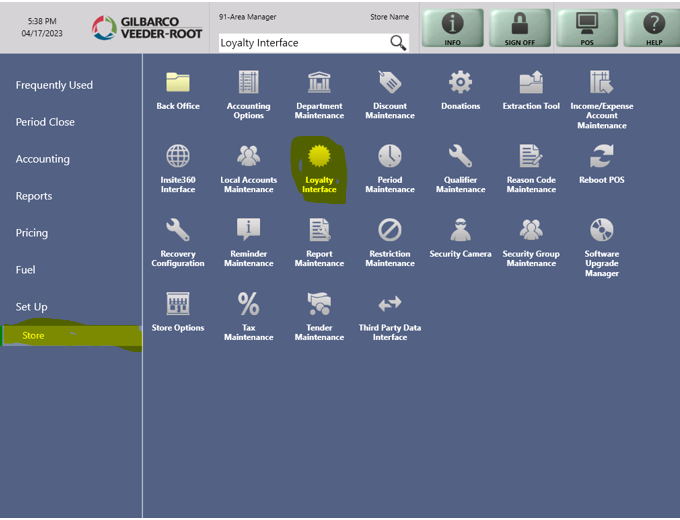
Task: Open Third Party Data Interface
Action: (x=390, y=305)
